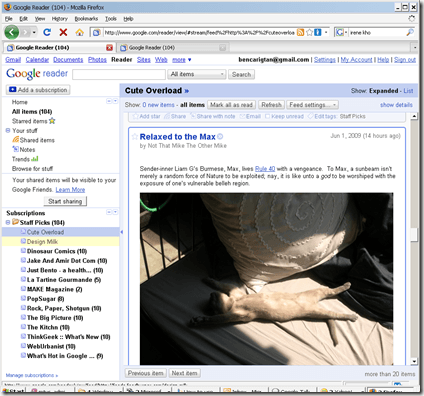Switch to the second Google Reader tab
This screenshot has height=396, width=424.
click(173, 48)
